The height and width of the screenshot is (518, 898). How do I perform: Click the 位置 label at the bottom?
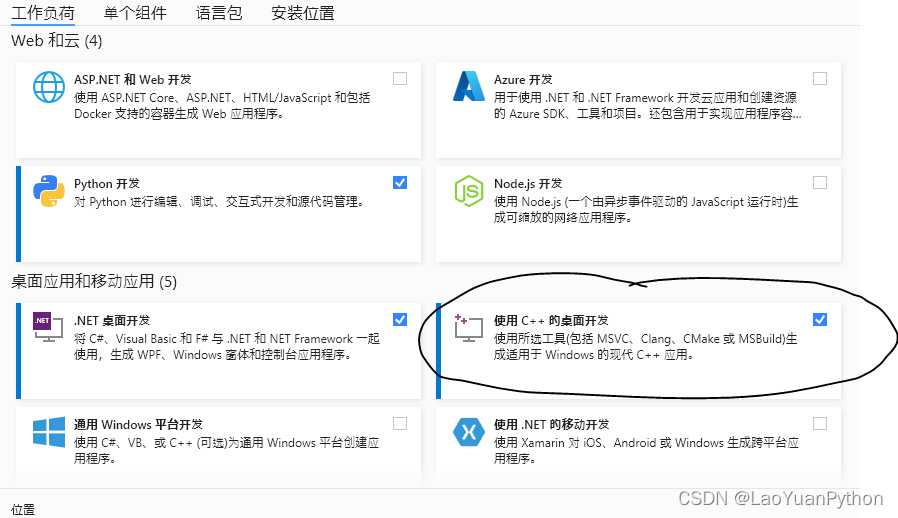pyautogui.click(x=23, y=509)
